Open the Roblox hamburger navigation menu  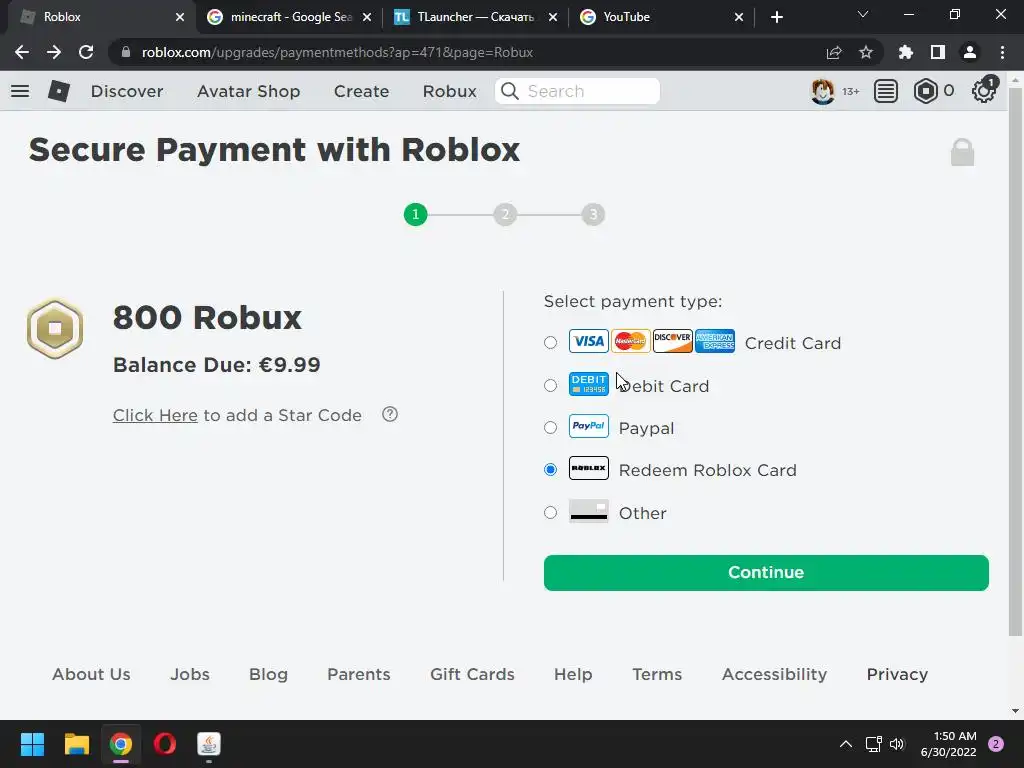20,91
